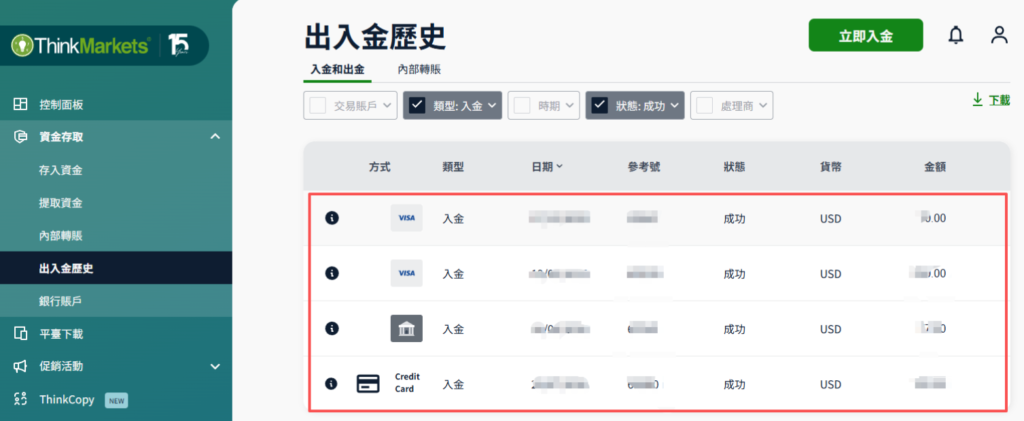Image resolution: width=1024 pixels, height=421 pixels.
Task: Click the ThinkMarkets logo
Action: point(81,46)
